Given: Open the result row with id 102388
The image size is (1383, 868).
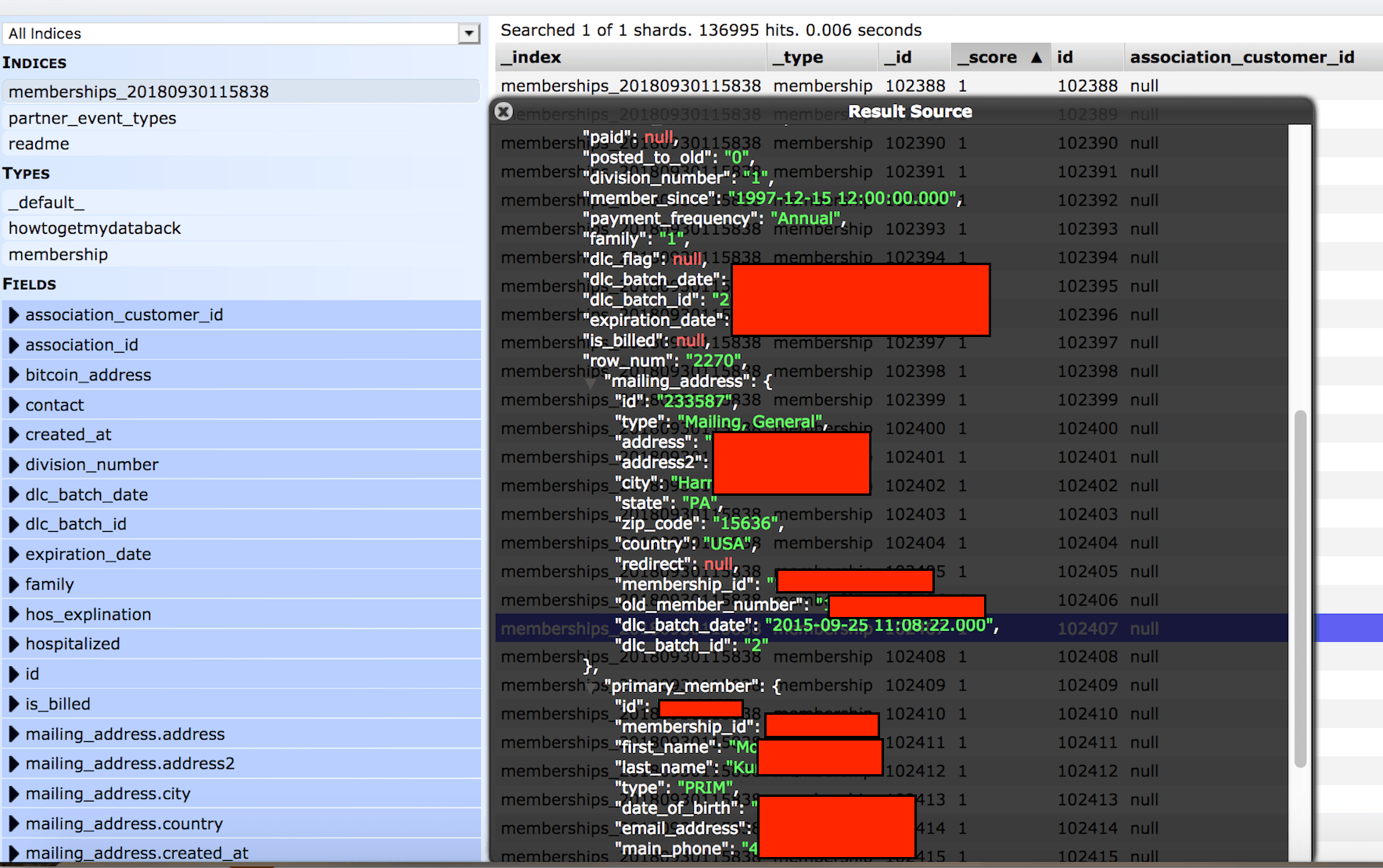Looking at the screenshot, I should 939,86.
